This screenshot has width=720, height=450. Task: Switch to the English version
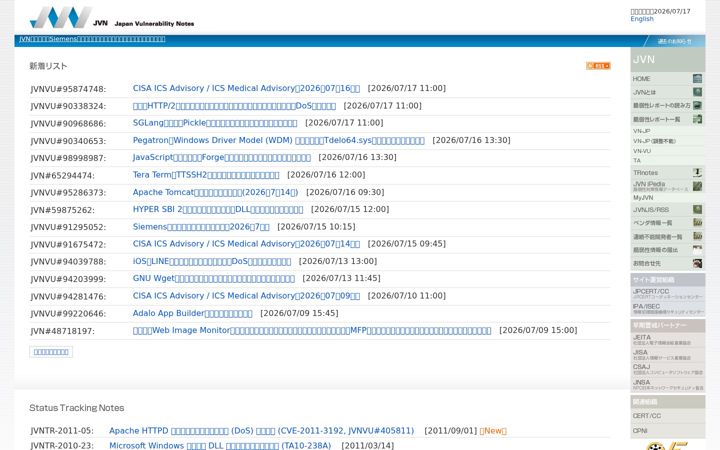tap(641, 19)
